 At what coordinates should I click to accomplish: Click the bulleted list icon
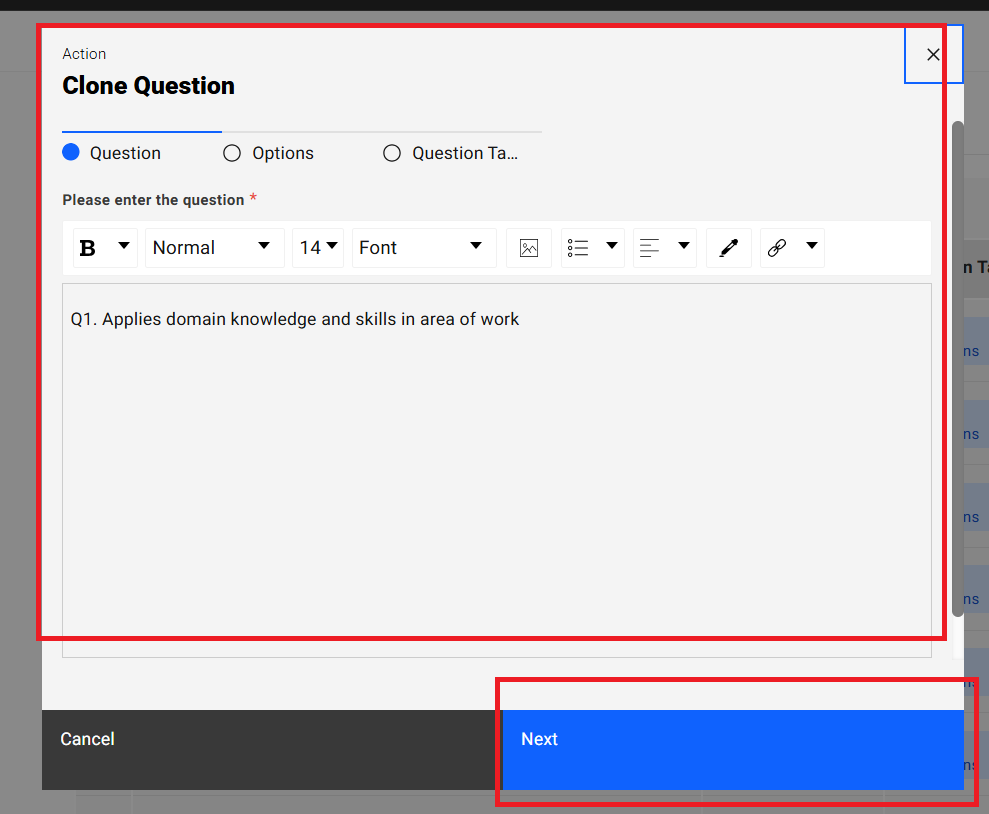click(578, 248)
